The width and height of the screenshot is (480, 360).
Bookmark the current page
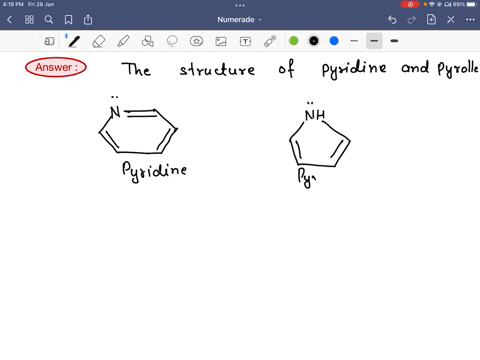click(68, 20)
